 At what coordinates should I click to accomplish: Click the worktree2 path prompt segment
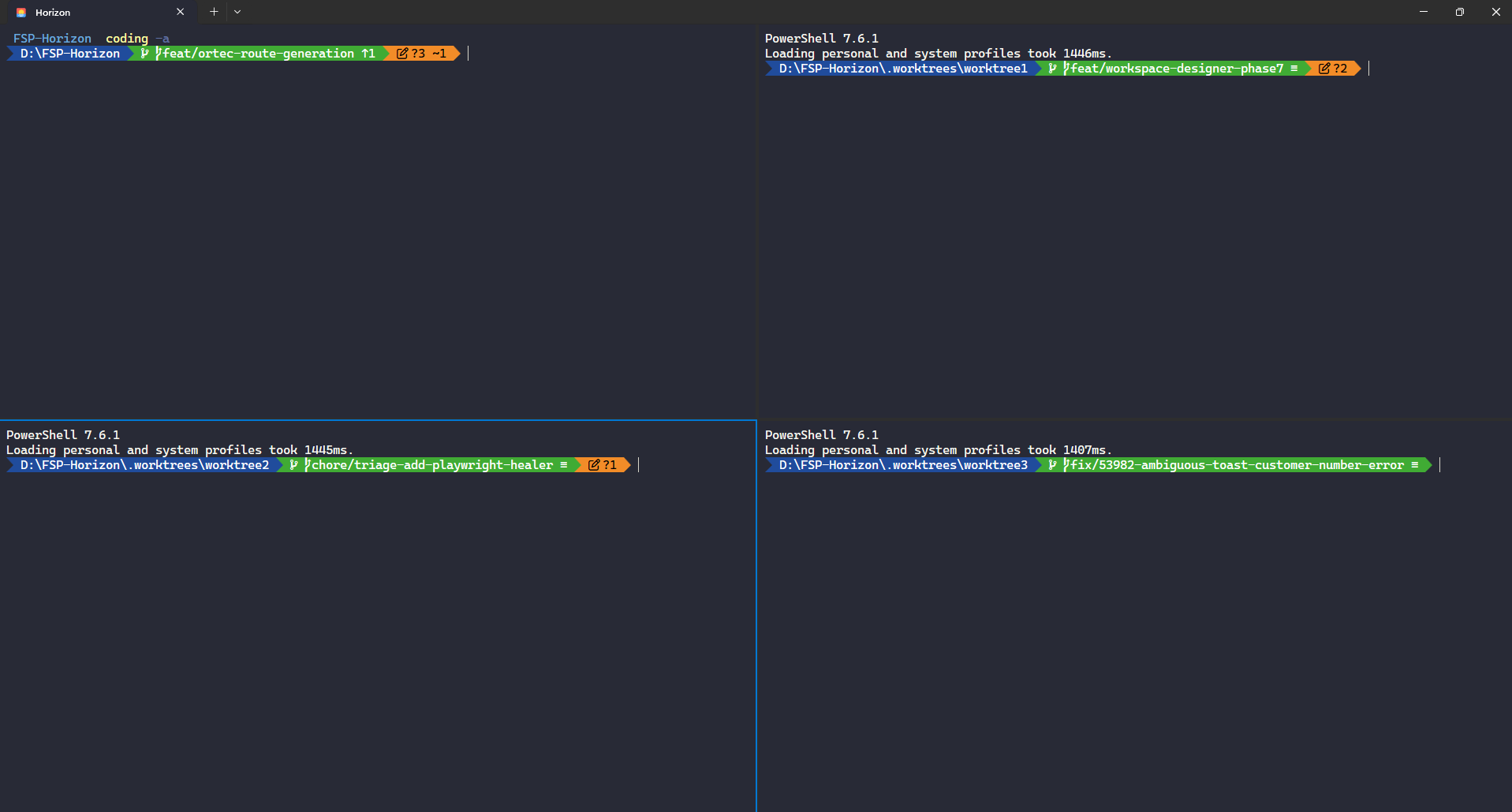coord(145,465)
